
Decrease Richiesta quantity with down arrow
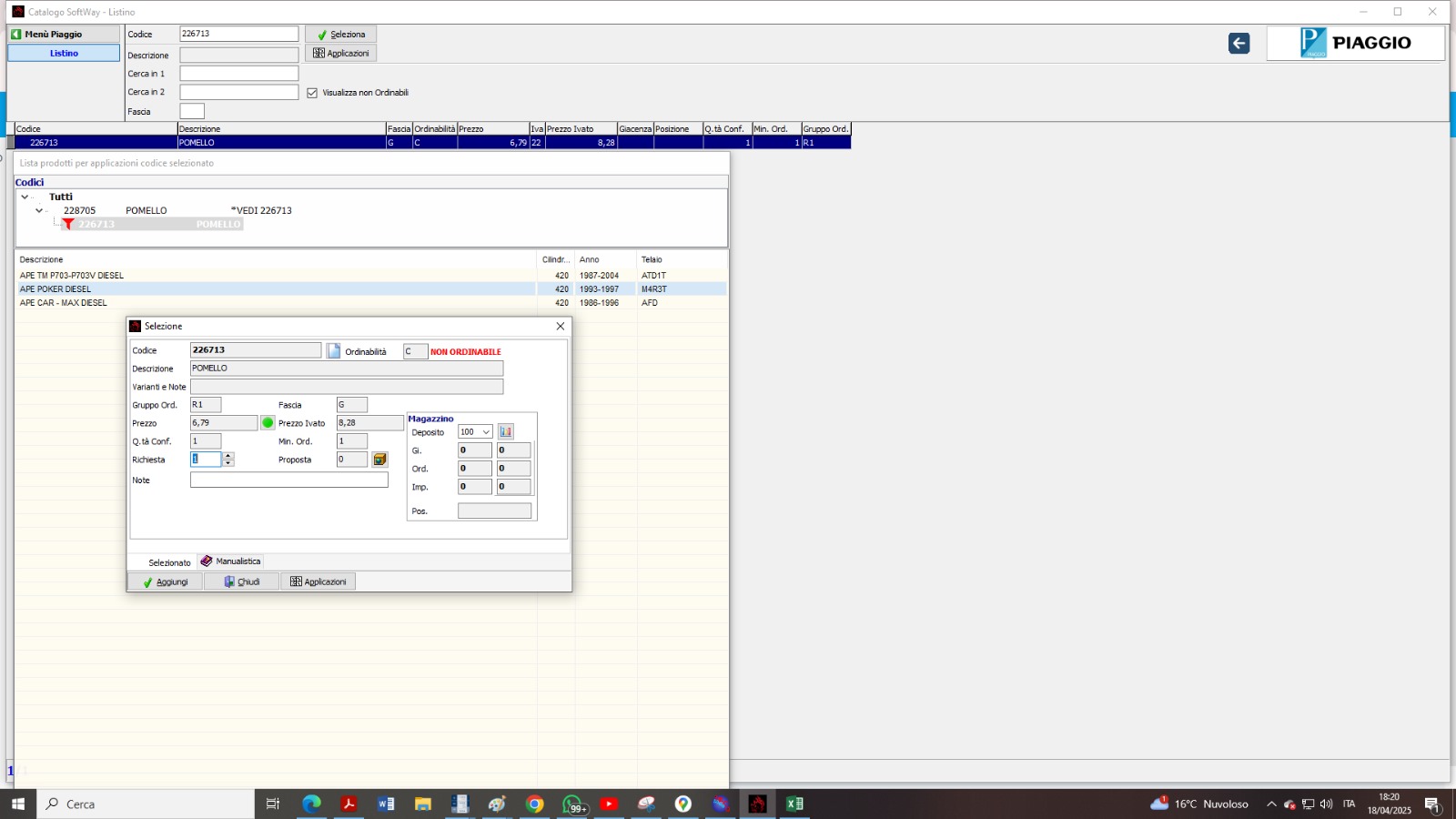(228, 463)
